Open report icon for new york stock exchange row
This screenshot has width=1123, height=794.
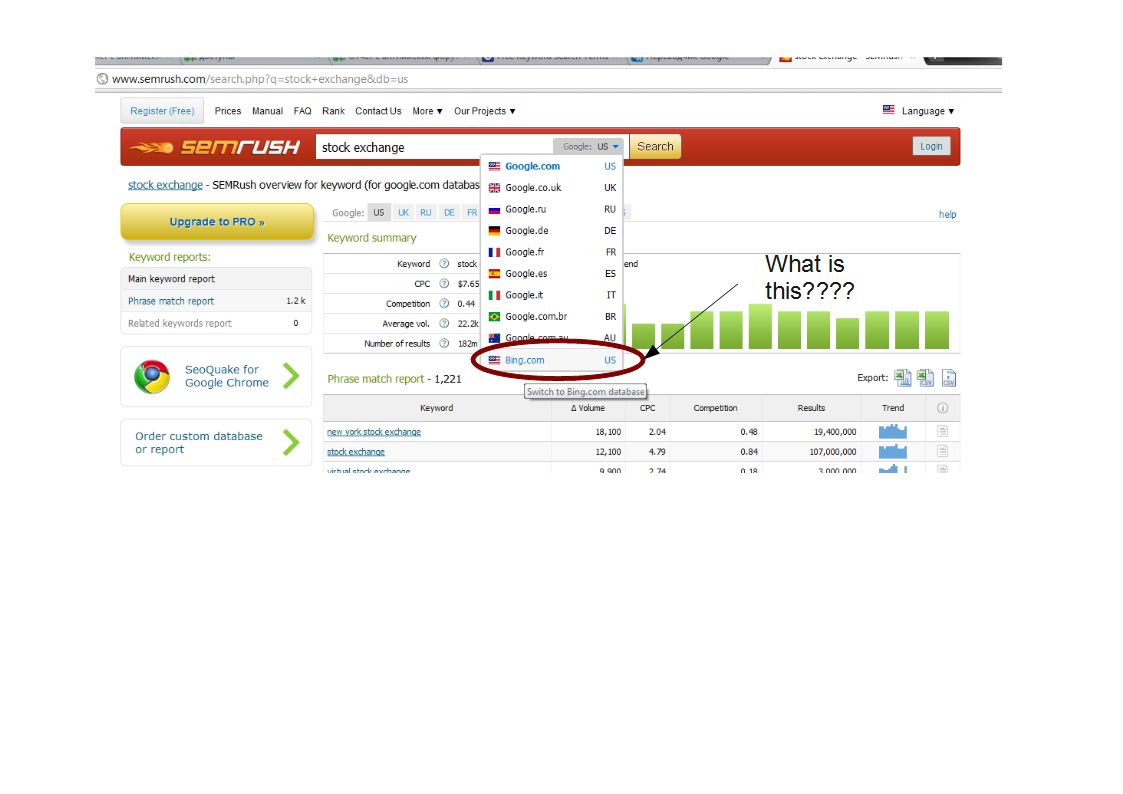[943, 432]
